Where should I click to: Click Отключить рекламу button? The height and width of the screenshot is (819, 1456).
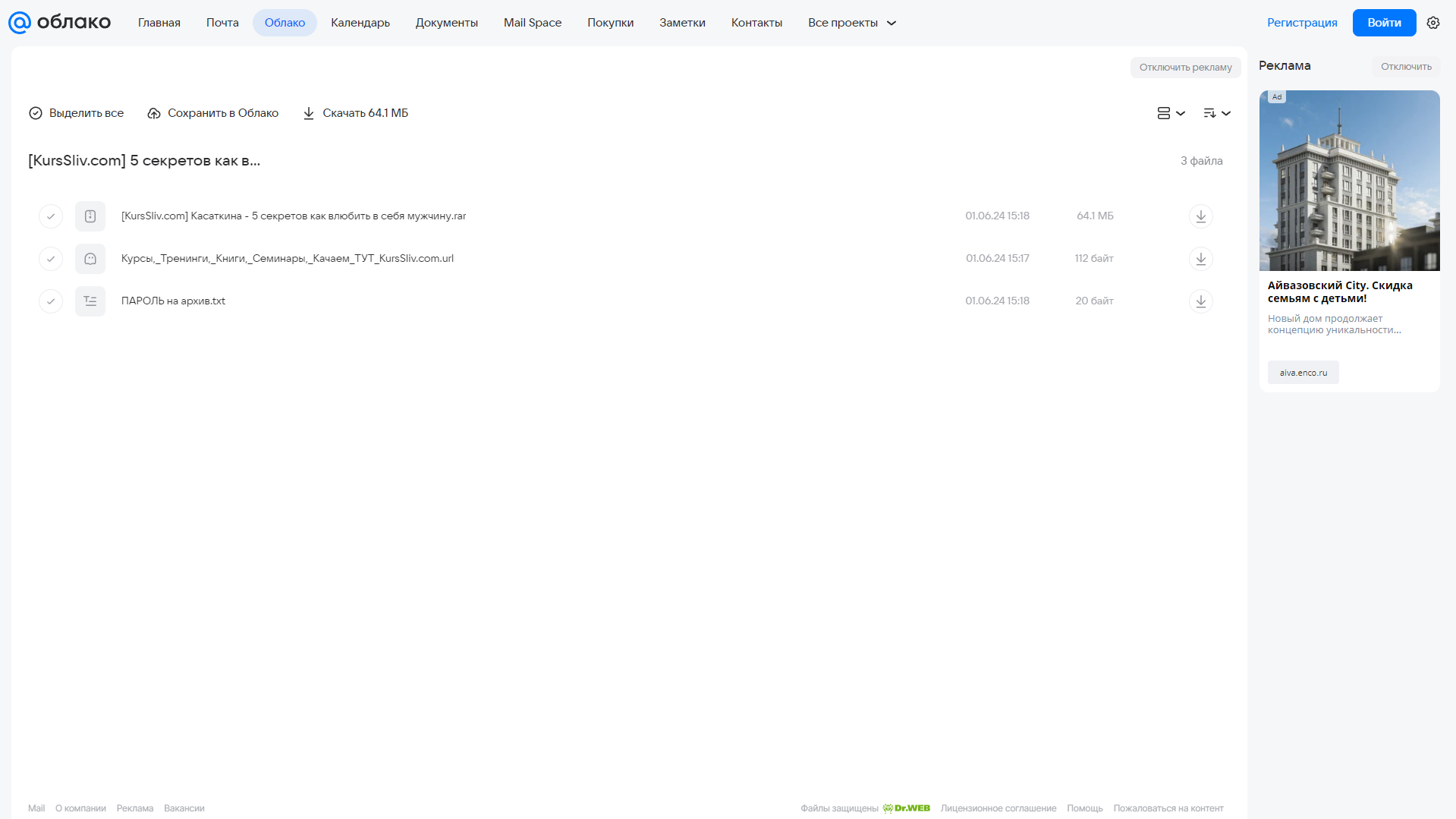[1185, 68]
